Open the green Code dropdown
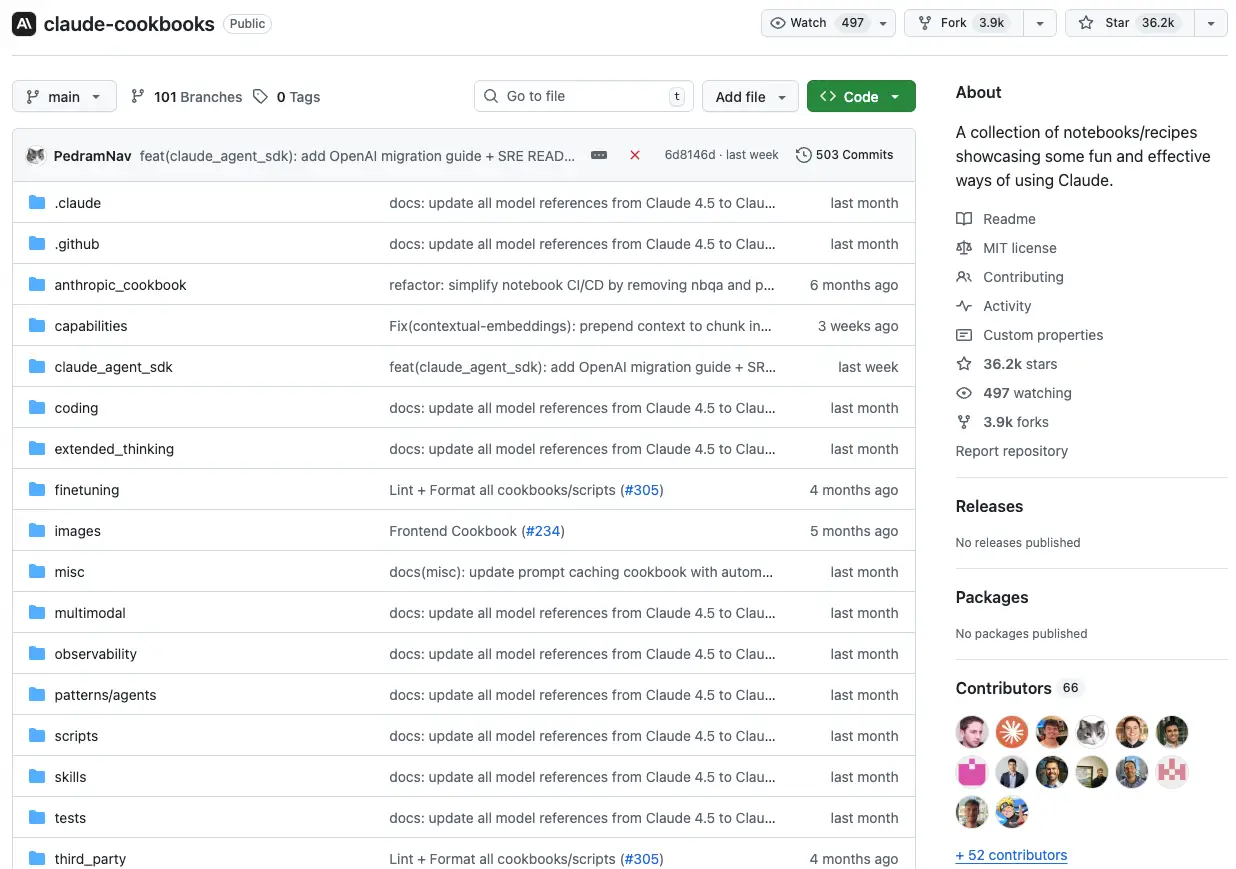 860,97
